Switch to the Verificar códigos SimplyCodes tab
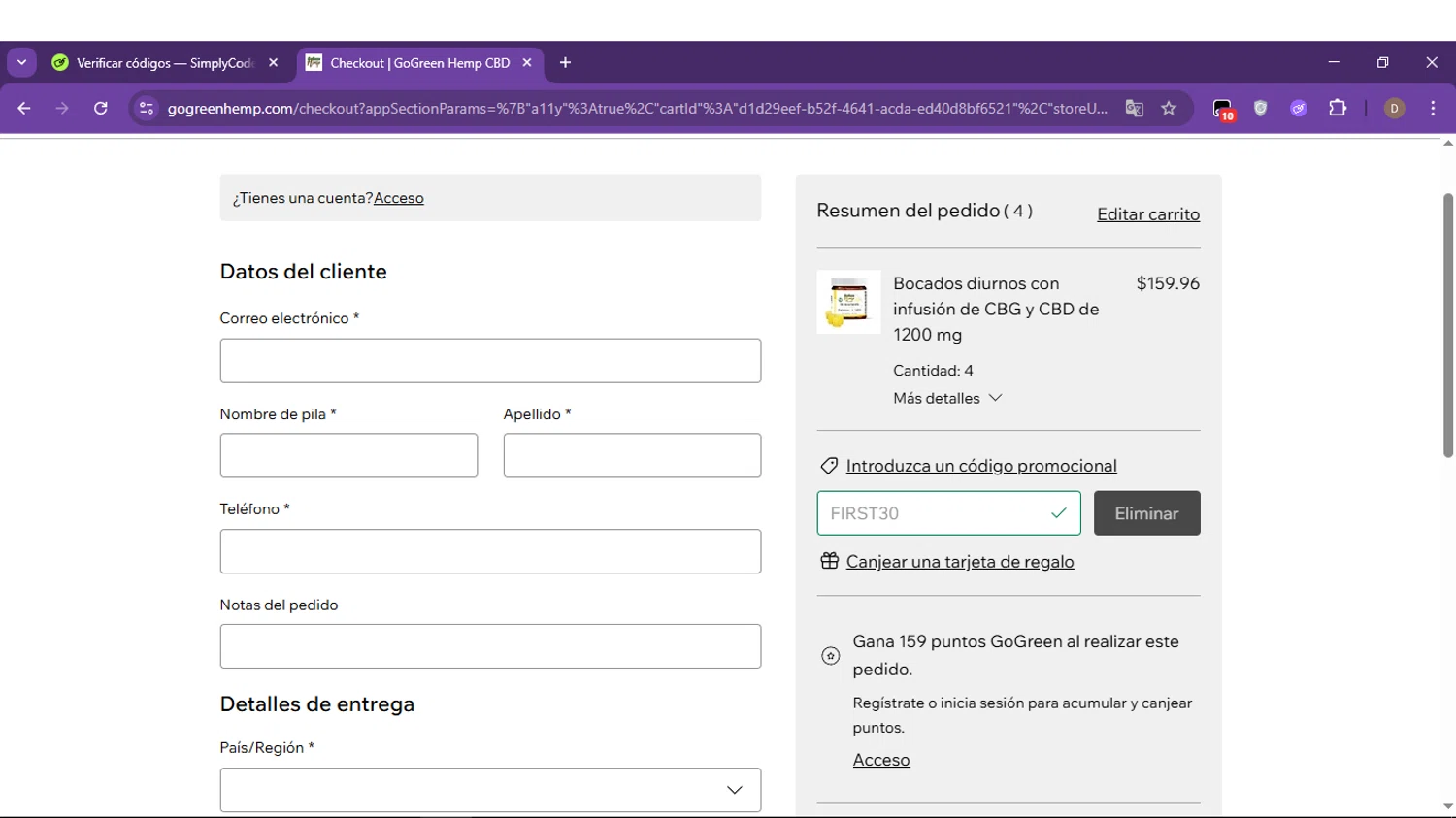The width and height of the screenshot is (1456, 818). click(x=165, y=63)
